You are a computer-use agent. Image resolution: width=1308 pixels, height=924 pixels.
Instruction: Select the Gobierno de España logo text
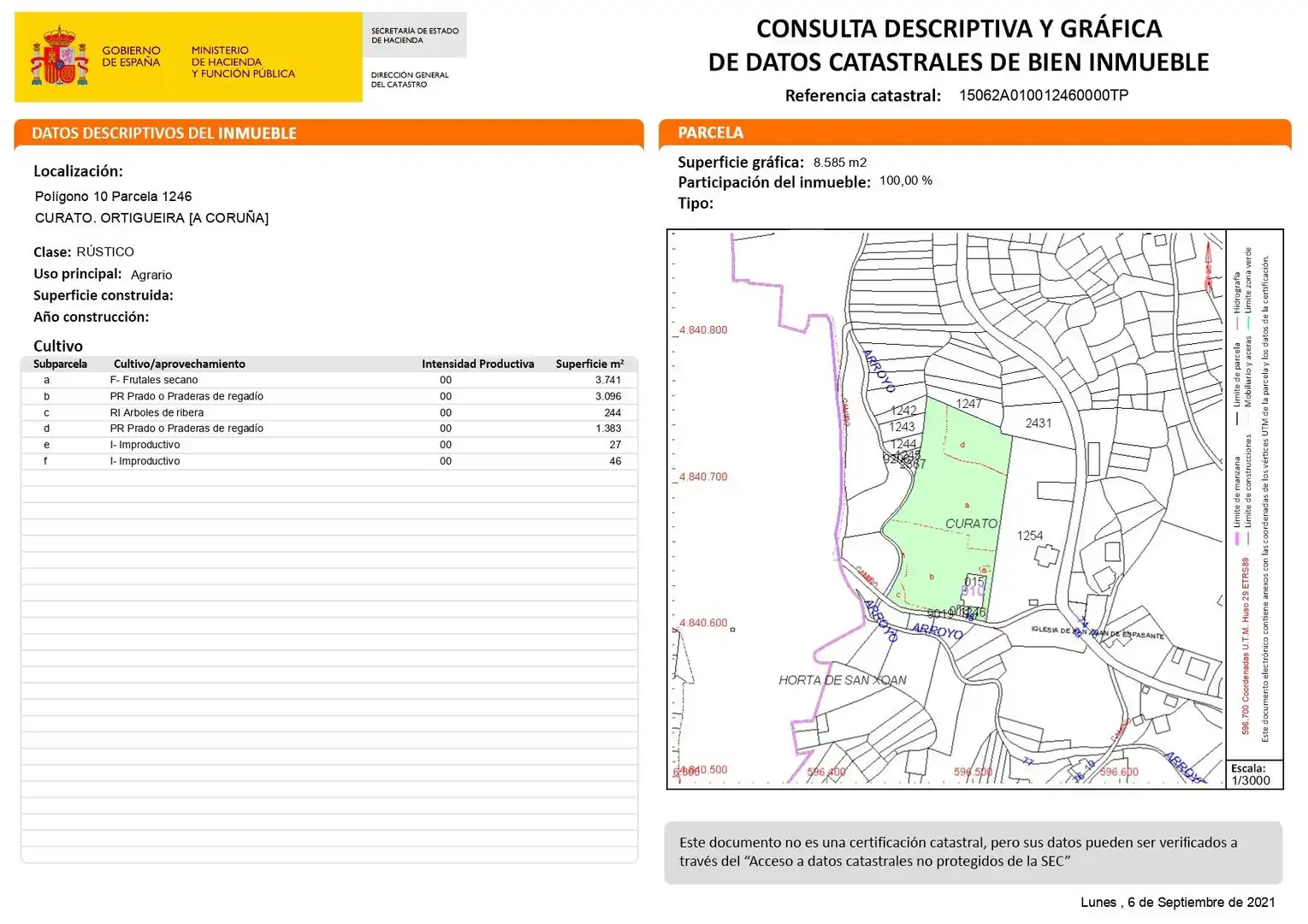tap(131, 56)
